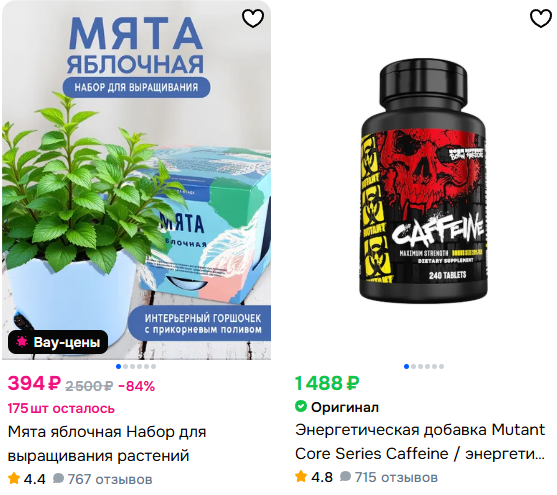Add Mutant Caffeine to favorites heart
The image size is (557, 495).
coord(541,18)
